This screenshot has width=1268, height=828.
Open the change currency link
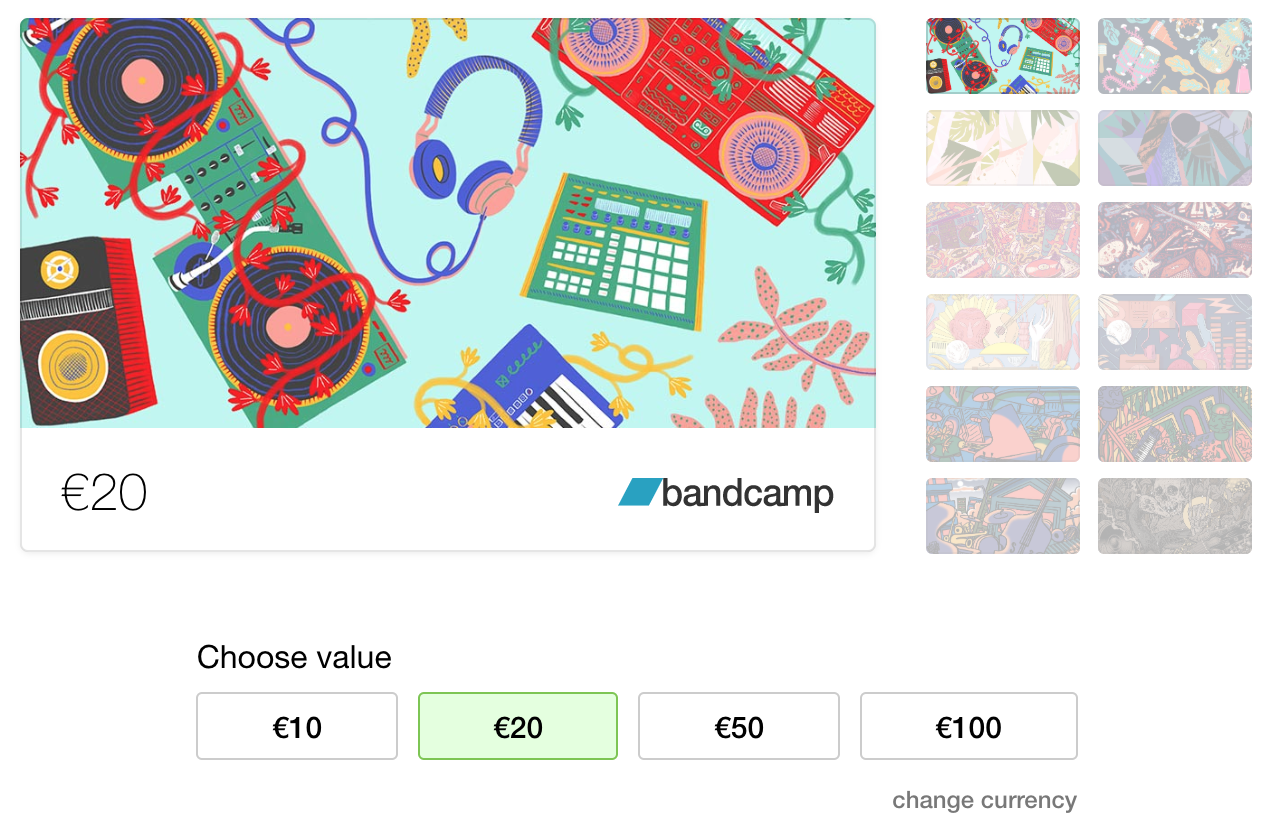[984, 800]
